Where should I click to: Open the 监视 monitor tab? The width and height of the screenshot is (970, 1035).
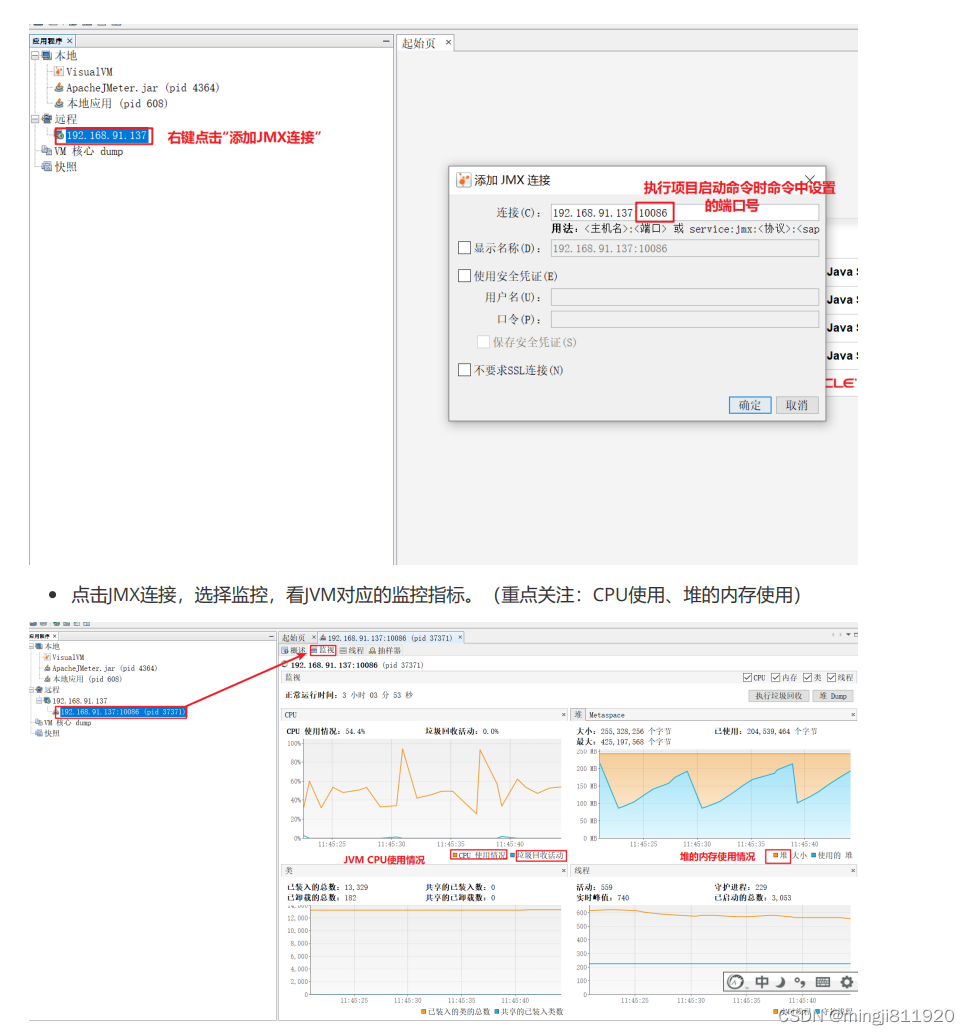pyautogui.click(x=323, y=651)
